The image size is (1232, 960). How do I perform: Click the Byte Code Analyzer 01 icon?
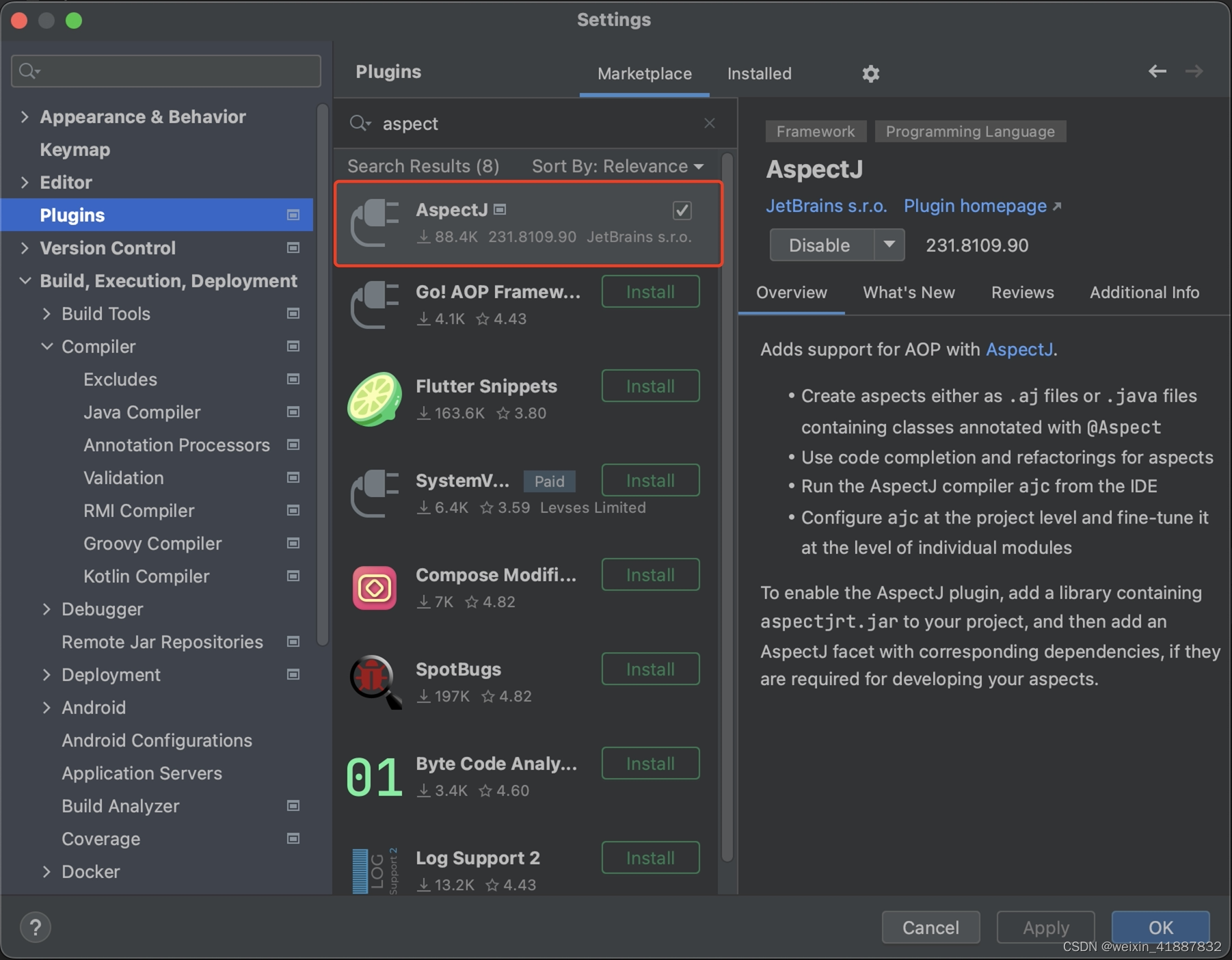374,777
